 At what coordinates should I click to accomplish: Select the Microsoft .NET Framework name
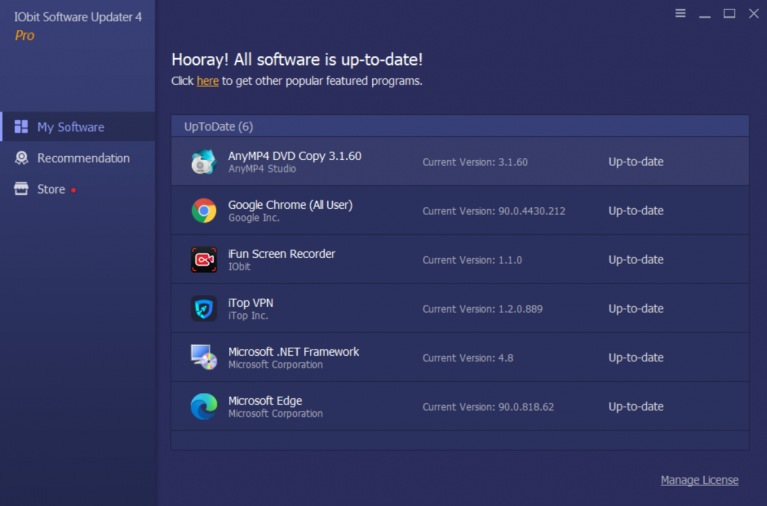[x=293, y=351]
